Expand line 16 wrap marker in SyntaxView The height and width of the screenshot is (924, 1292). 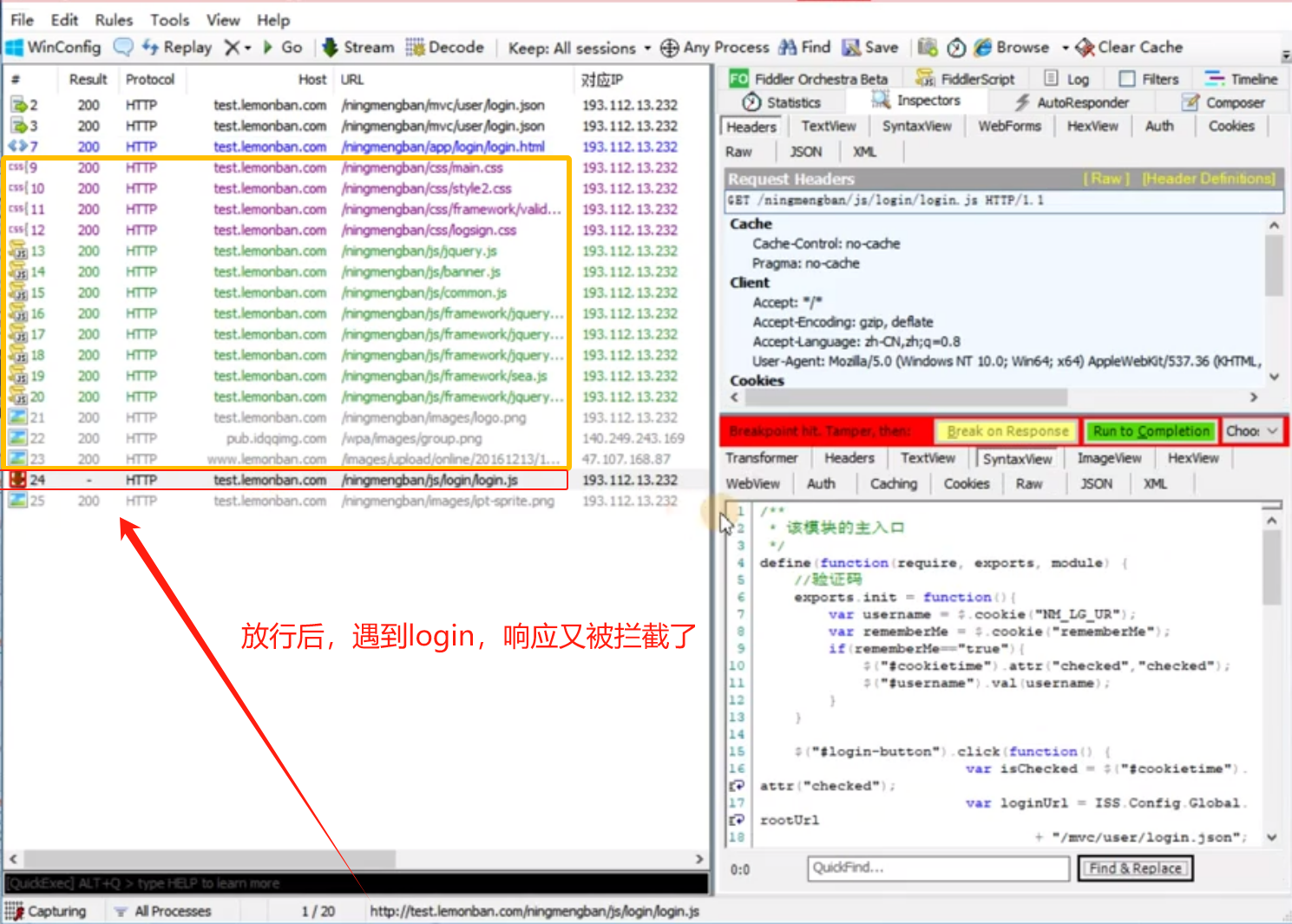coord(737,785)
